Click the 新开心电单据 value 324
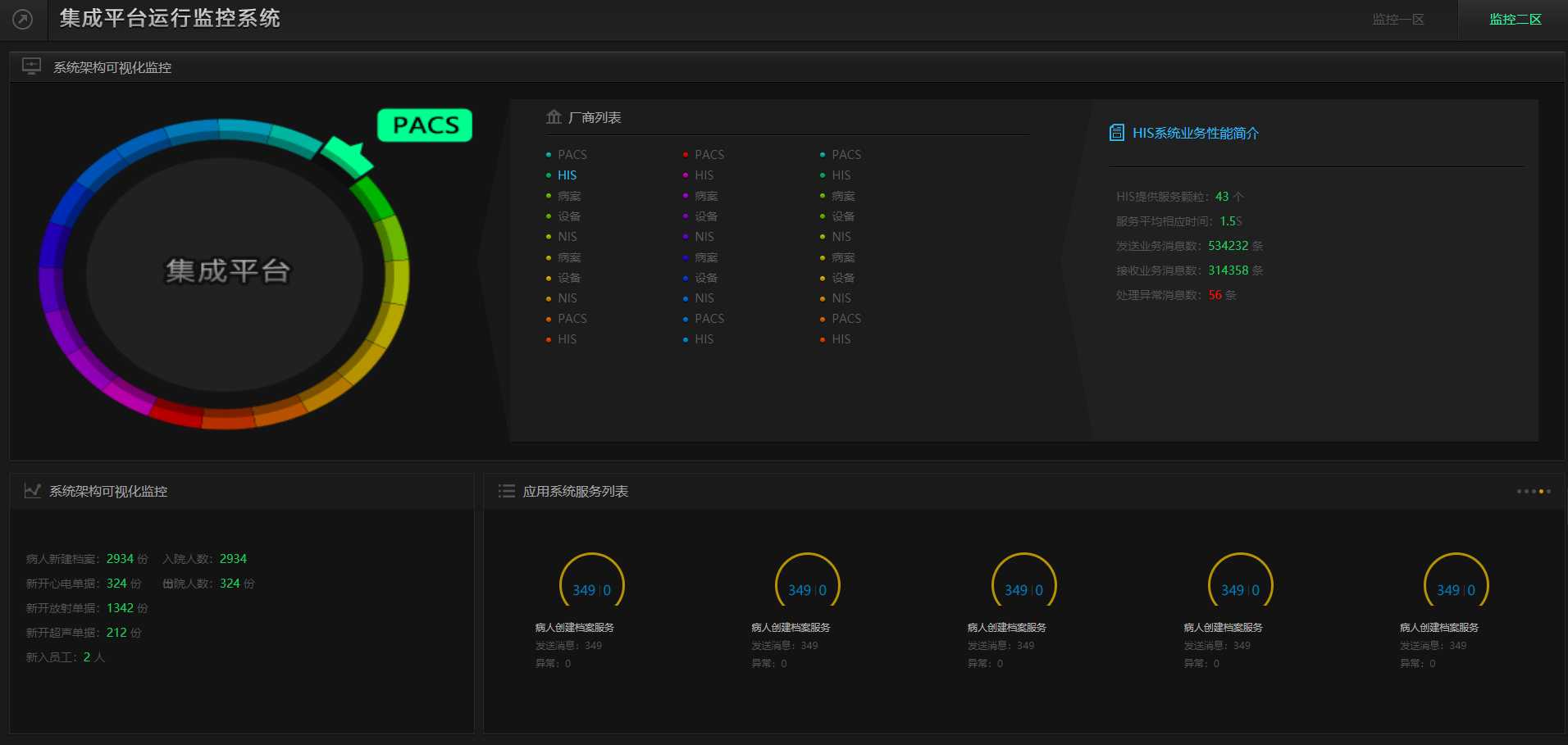The image size is (1568, 745). click(x=116, y=584)
